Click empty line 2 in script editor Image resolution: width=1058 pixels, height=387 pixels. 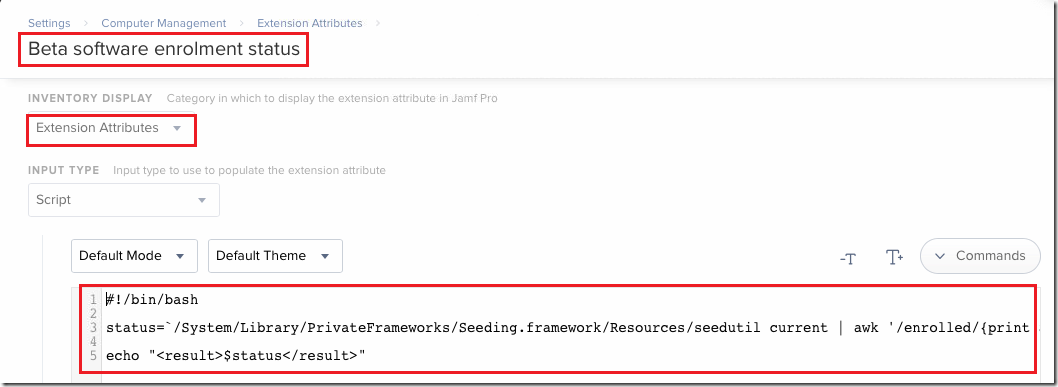click(567, 314)
